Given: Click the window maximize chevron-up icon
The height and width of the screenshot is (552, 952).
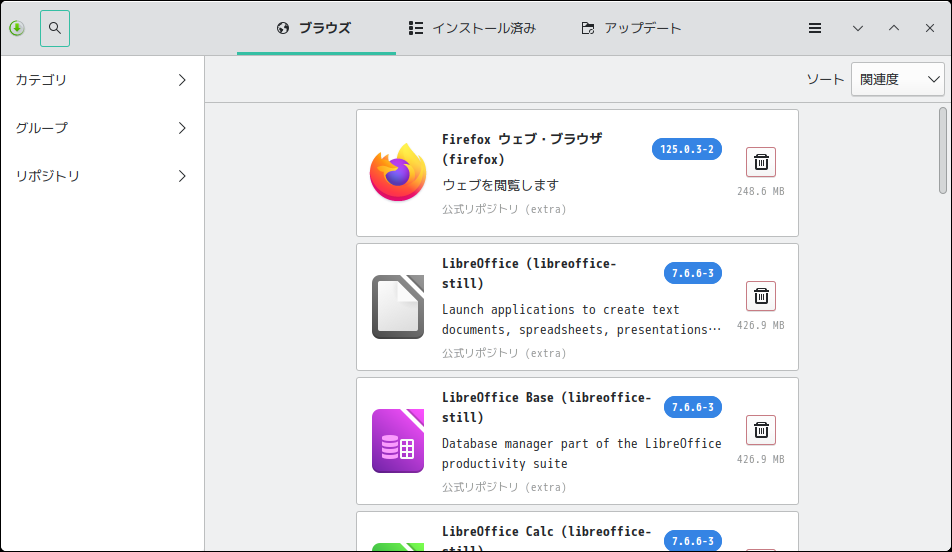Looking at the screenshot, I should click(894, 28).
